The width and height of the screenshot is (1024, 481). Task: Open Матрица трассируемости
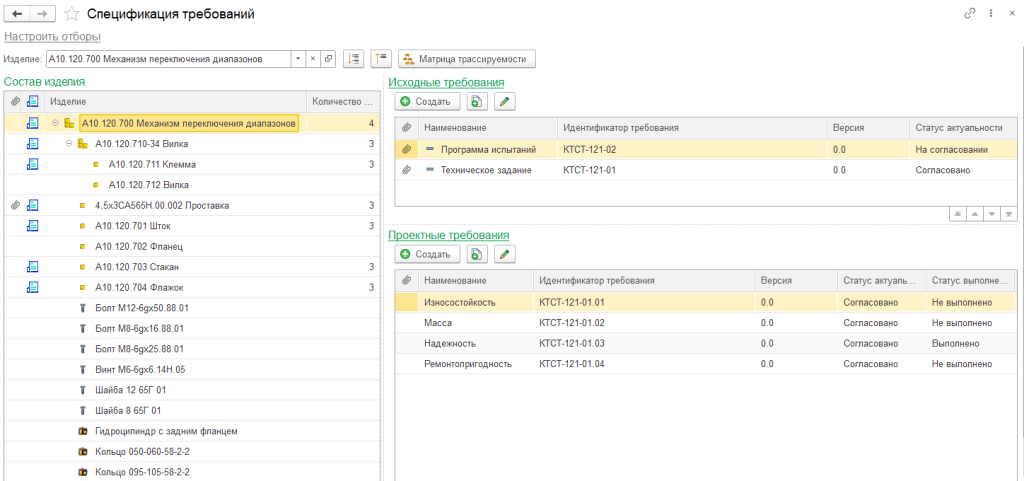pyautogui.click(x=467, y=59)
